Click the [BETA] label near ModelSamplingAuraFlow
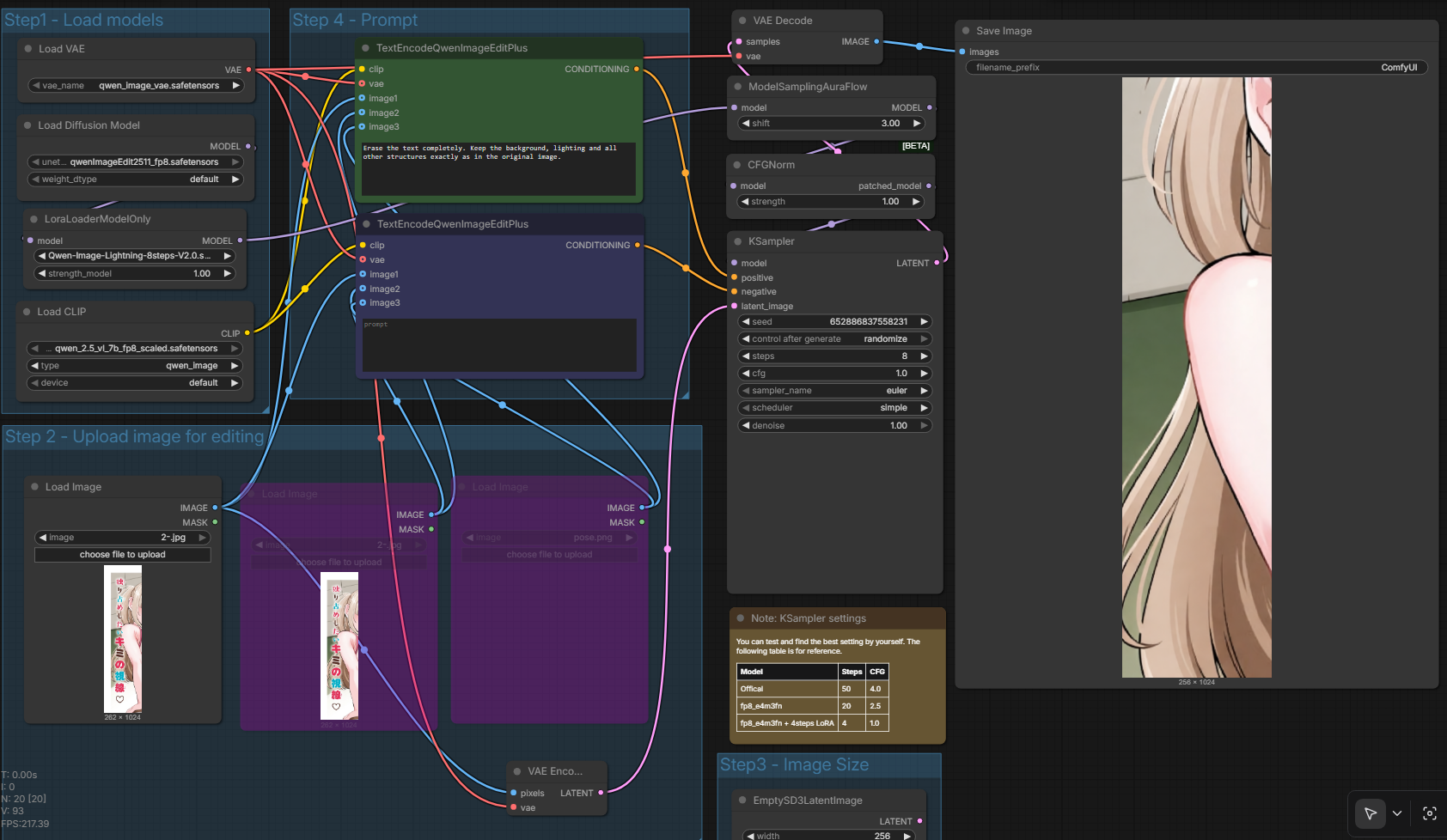The width and height of the screenshot is (1447, 840). click(916, 146)
